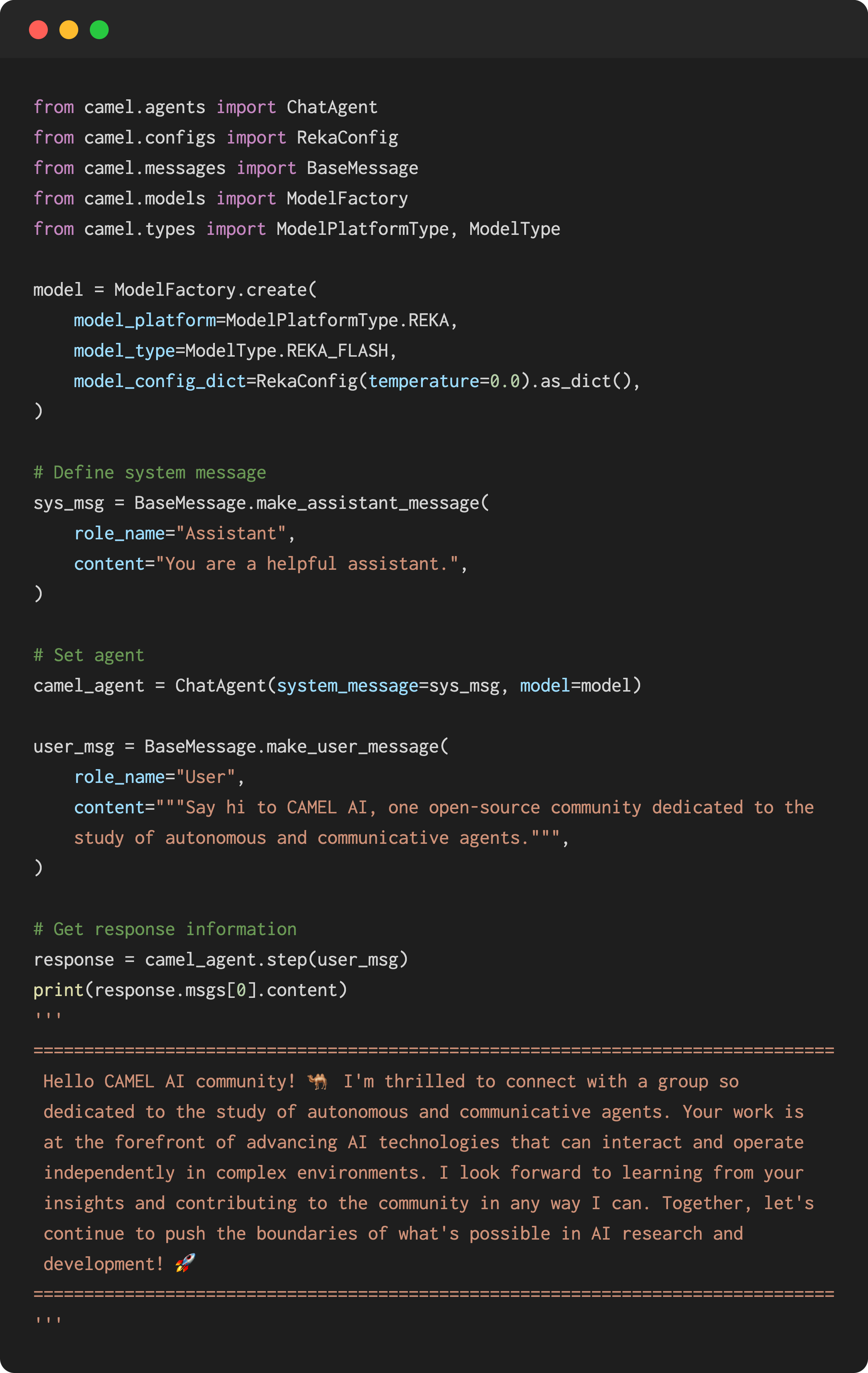The image size is (868, 1373).
Task: Click ModelType.REKA_FLASH value
Action: (287, 350)
